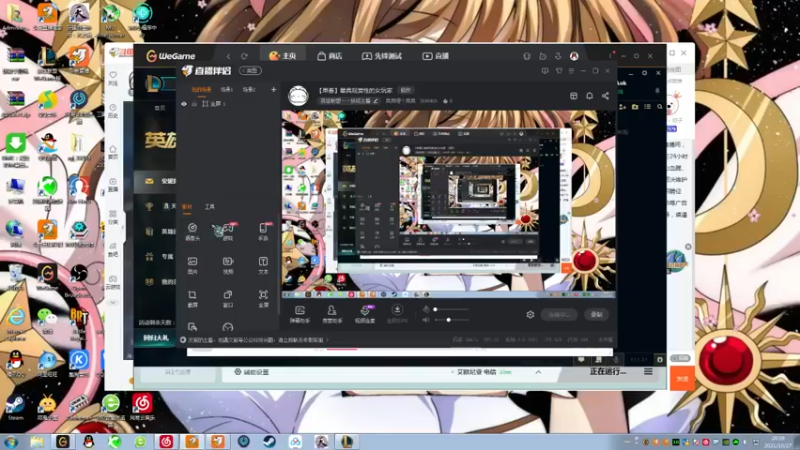Toggle the lock on the 全屏 1 source
The image size is (800, 450).
194,104
